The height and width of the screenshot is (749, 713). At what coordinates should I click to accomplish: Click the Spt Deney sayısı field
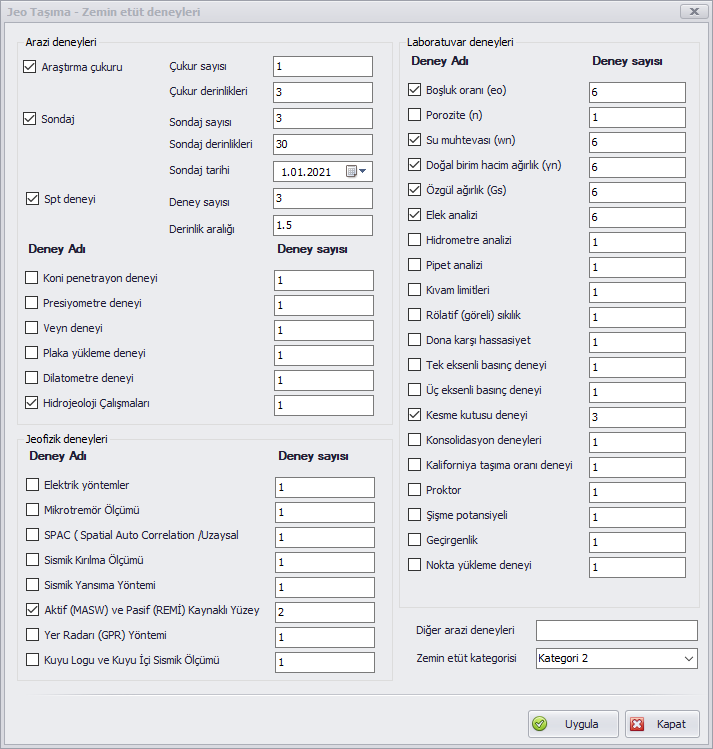tap(323, 198)
